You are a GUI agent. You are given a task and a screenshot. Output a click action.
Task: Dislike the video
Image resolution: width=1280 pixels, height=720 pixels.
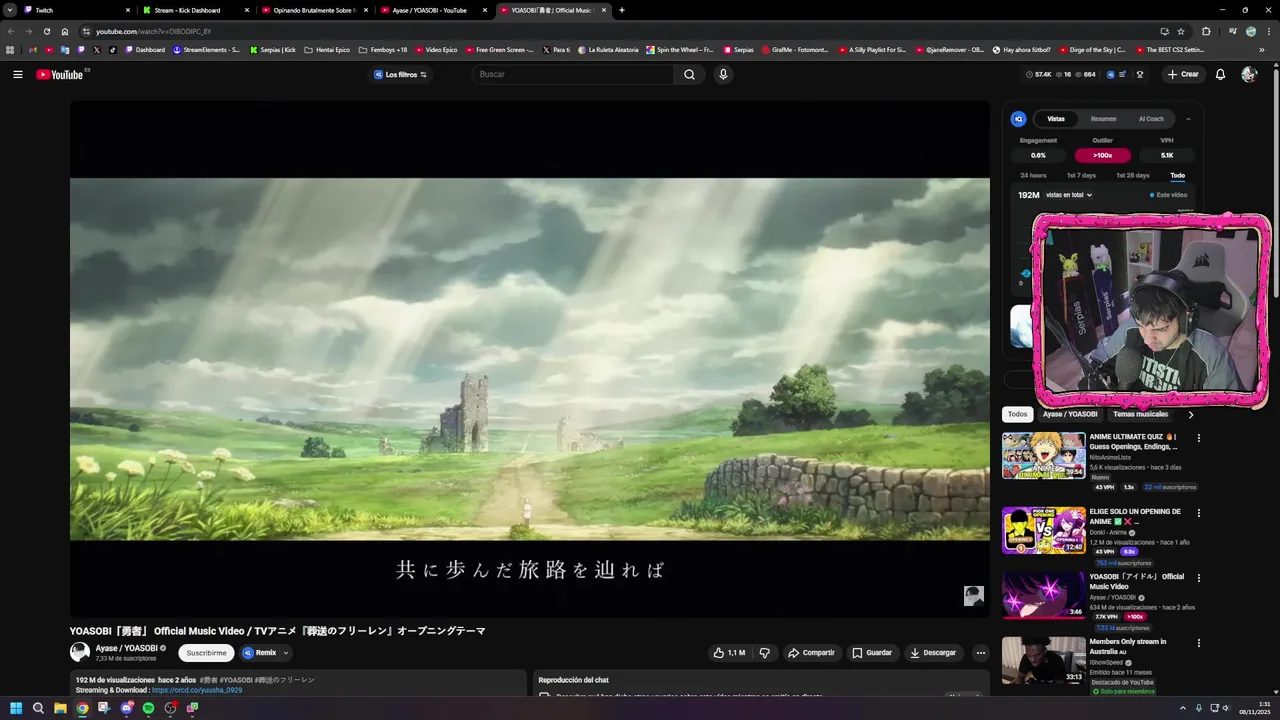[765, 653]
